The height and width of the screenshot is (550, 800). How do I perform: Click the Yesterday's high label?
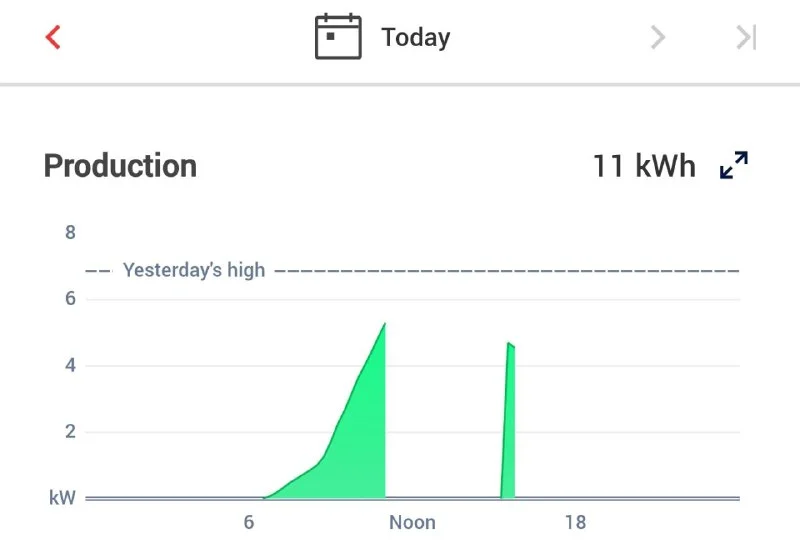(x=194, y=270)
